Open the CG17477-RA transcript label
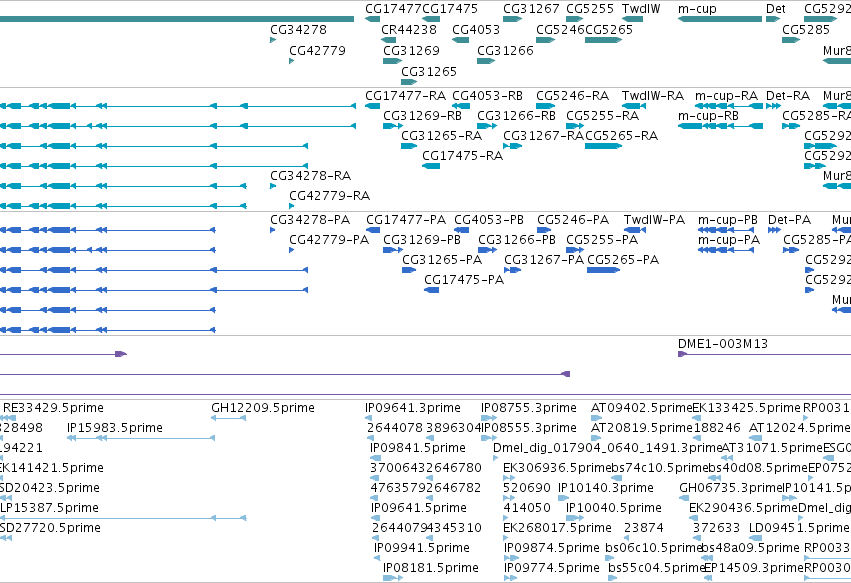Image resolution: width=851 pixels, height=583 pixels. click(x=405, y=96)
